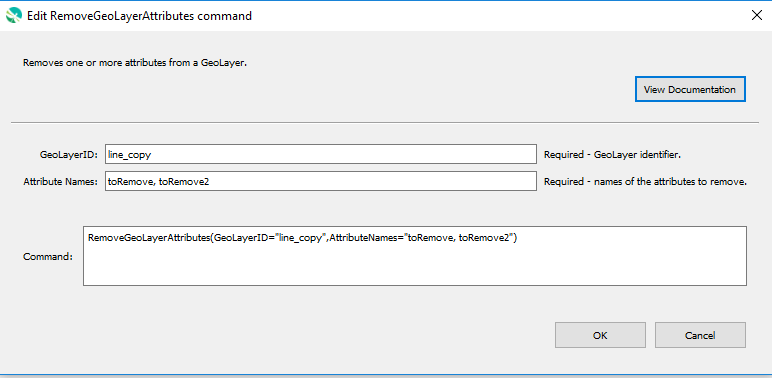
Task: Click the Attribute Names label
Action: 61,182
